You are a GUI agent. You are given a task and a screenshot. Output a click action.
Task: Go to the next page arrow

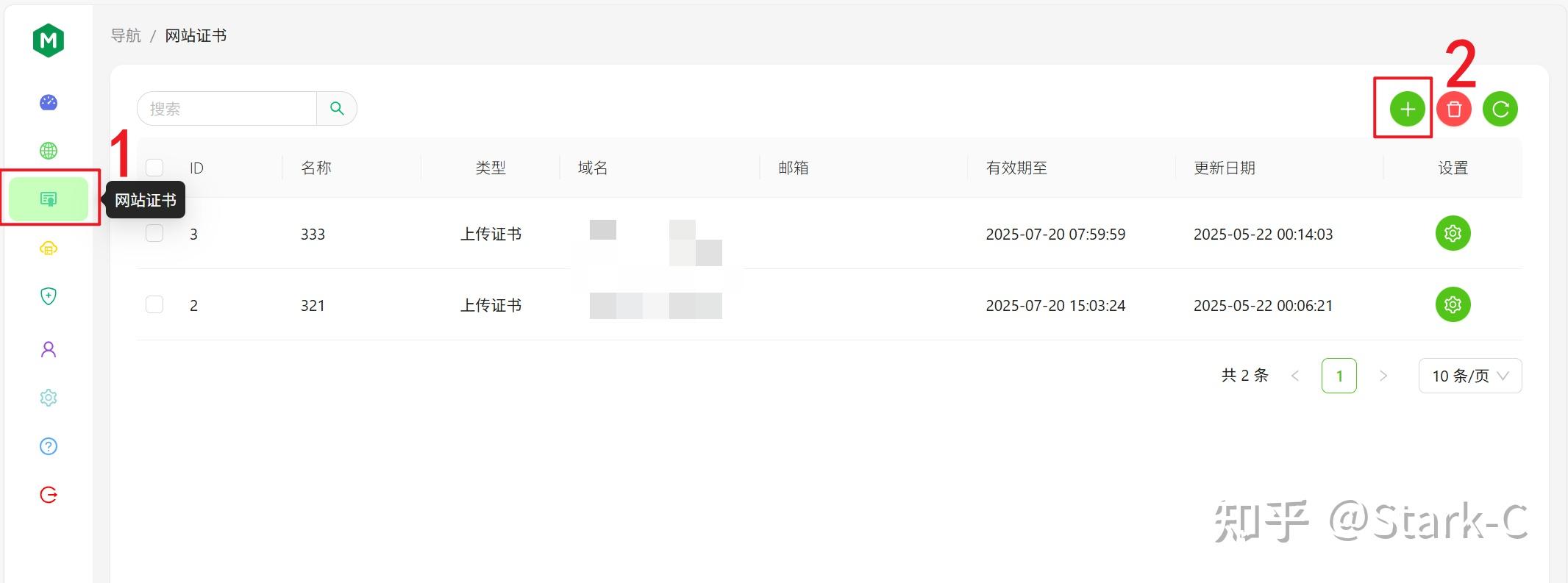tap(1383, 376)
